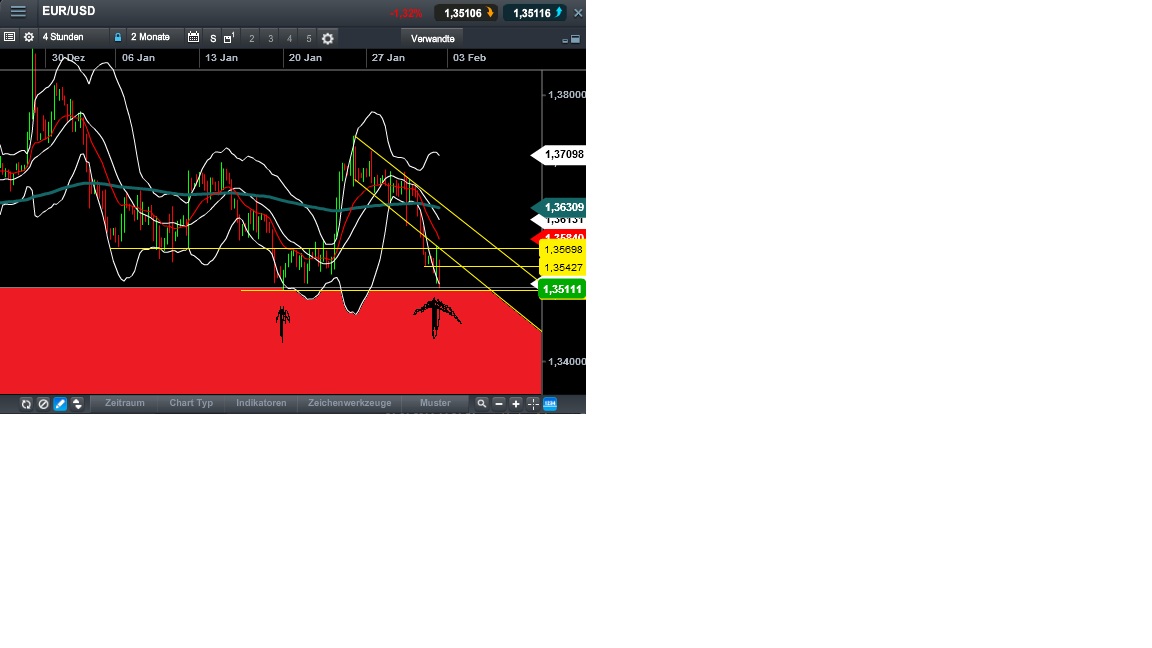
Task: Expand the up/down sort arrows control
Action: point(76,403)
